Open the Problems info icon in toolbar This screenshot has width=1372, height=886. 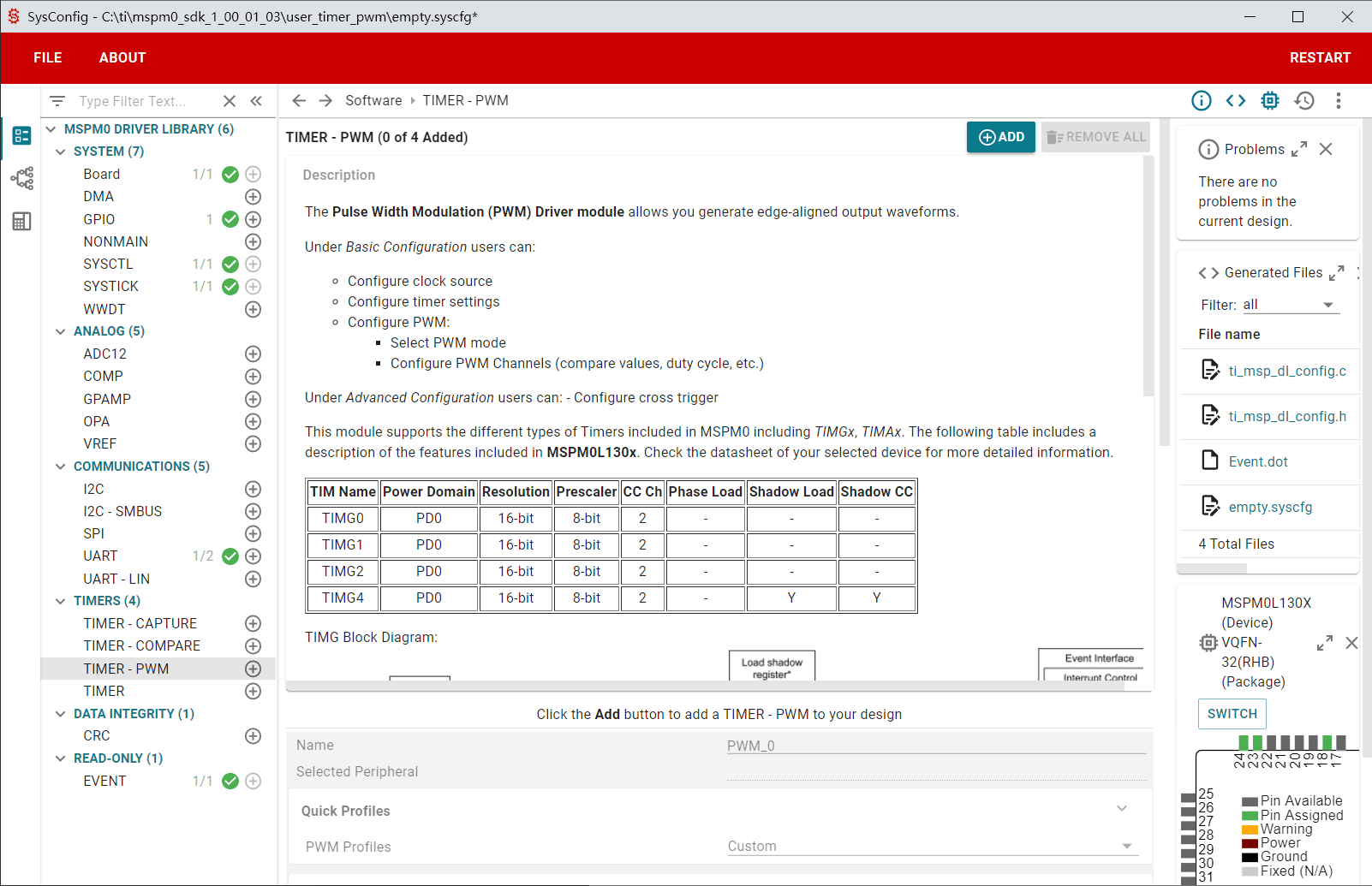(x=1202, y=101)
